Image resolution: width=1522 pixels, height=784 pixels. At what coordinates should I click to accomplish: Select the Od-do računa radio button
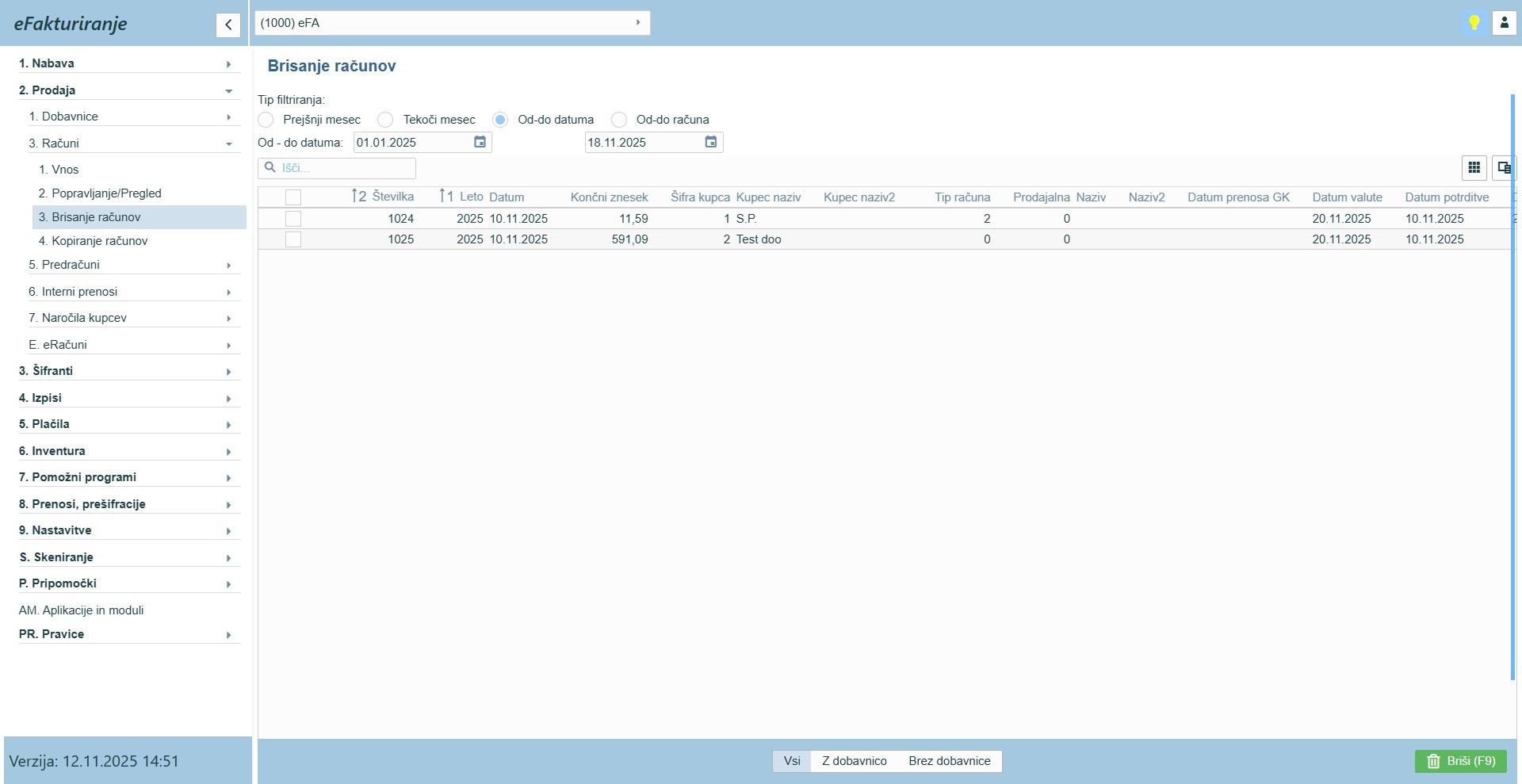click(619, 120)
